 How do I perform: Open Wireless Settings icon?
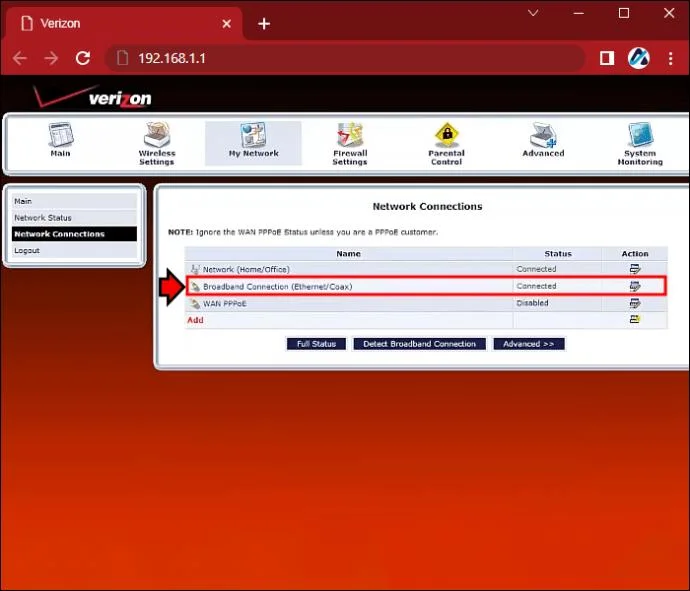tap(156, 136)
